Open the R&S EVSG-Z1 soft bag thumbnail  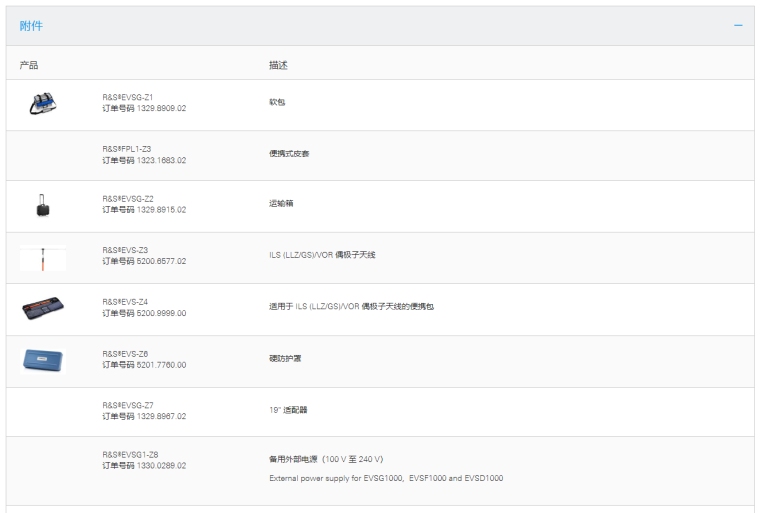42,103
